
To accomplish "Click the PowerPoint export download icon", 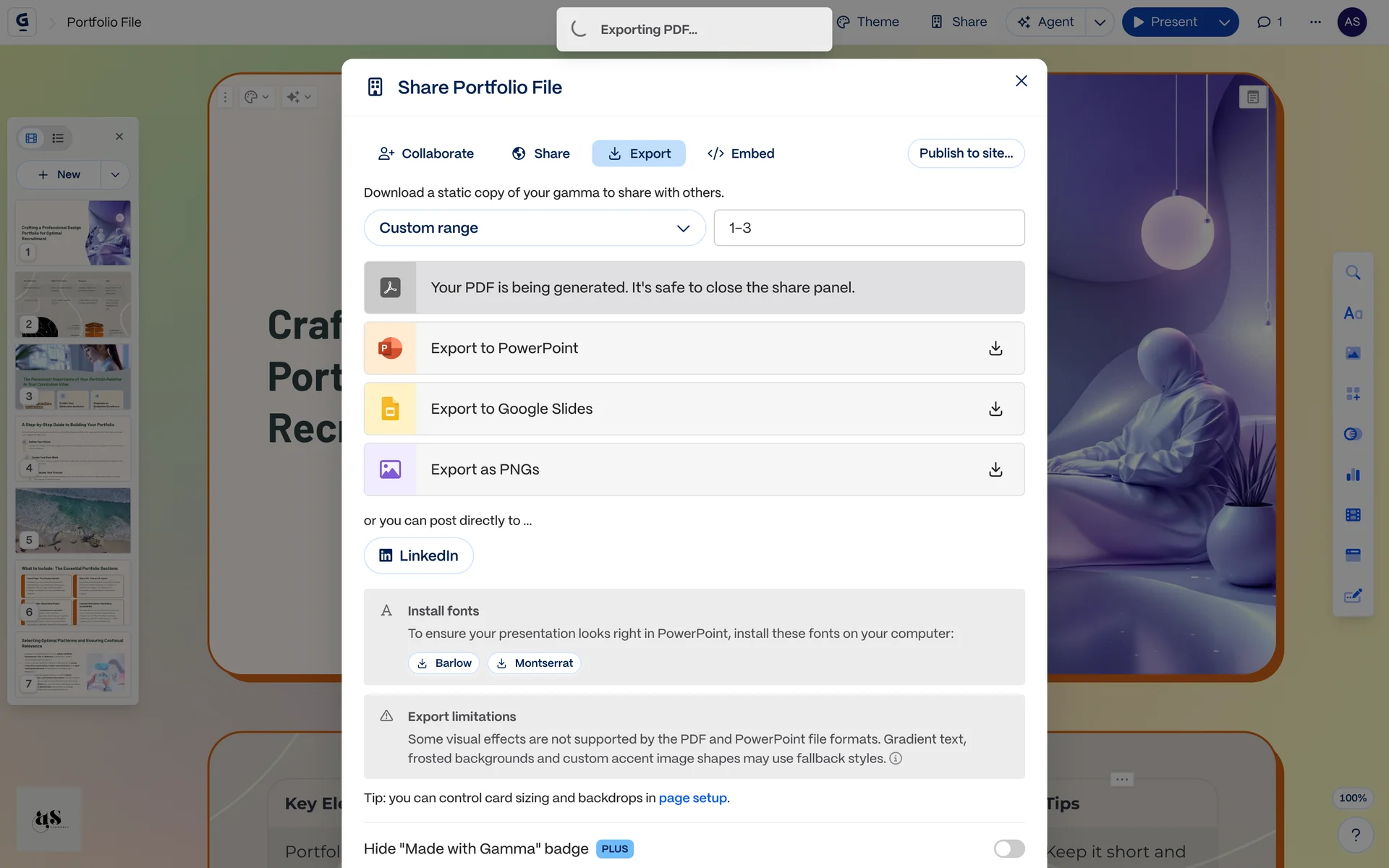I will point(995,348).
